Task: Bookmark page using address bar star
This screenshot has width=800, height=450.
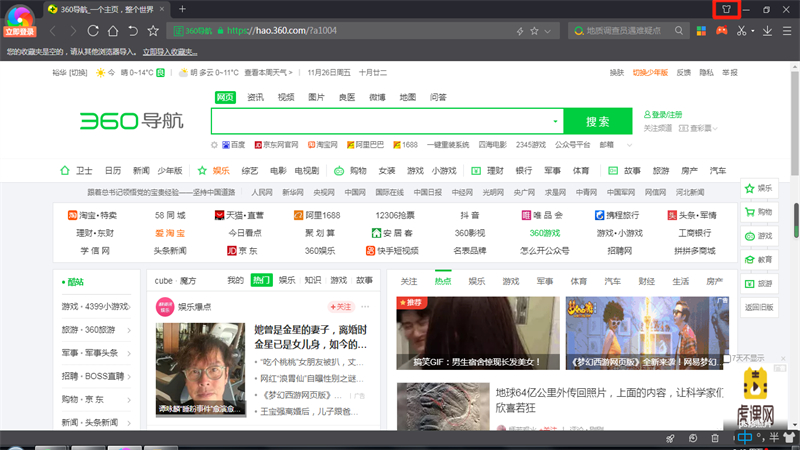Action: pos(534,31)
